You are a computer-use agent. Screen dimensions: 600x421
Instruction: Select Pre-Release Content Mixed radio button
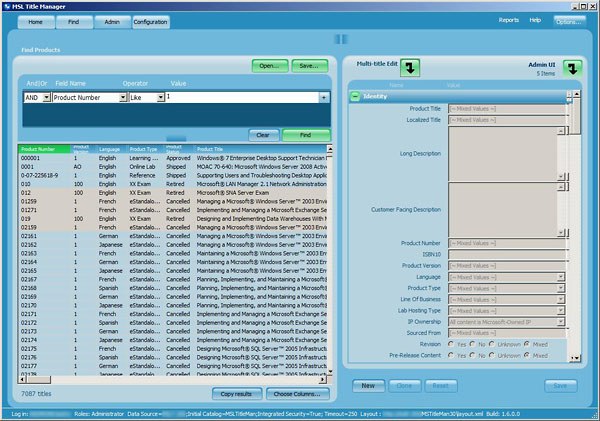click(527, 355)
